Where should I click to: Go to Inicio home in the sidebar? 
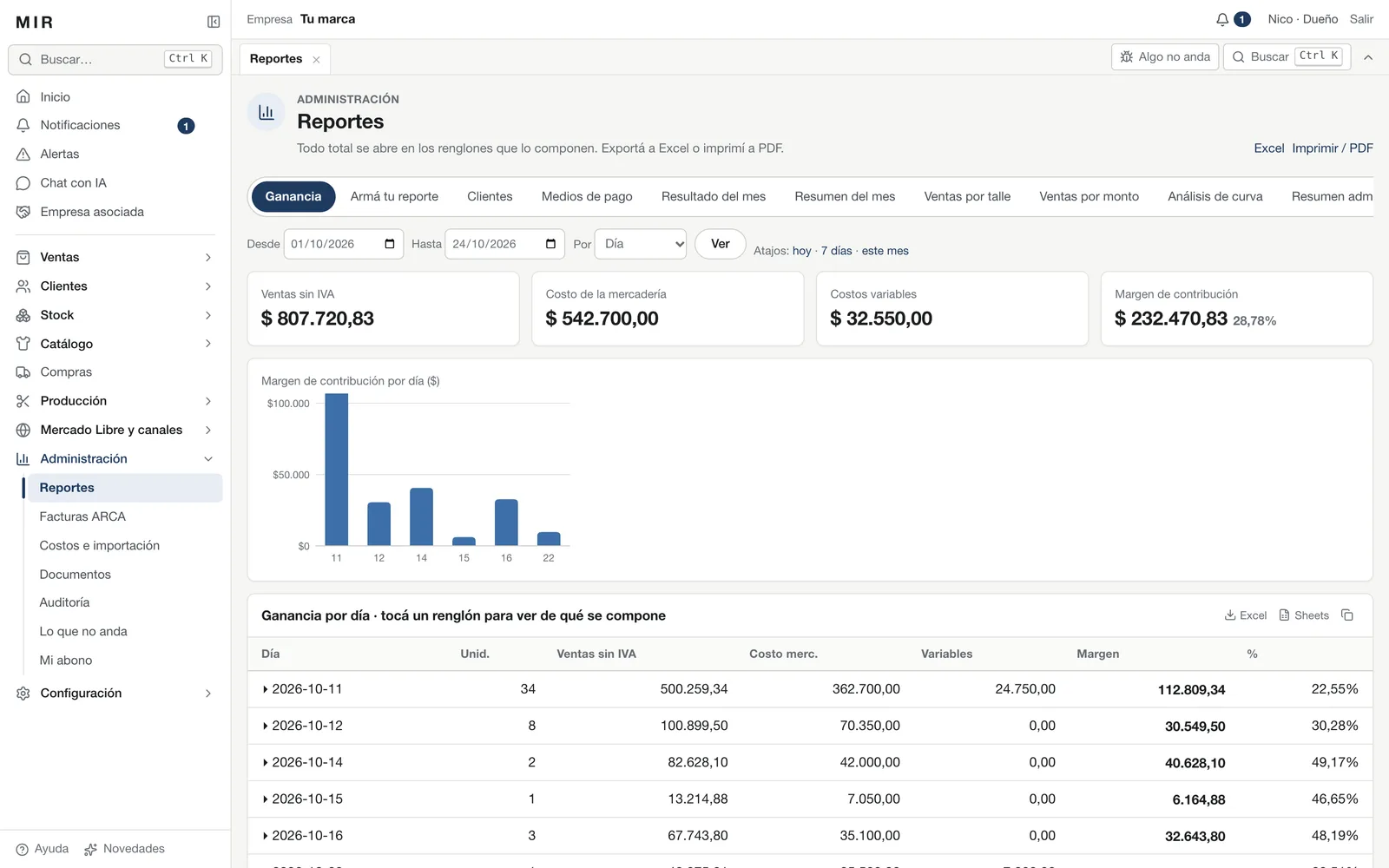[115, 97]
